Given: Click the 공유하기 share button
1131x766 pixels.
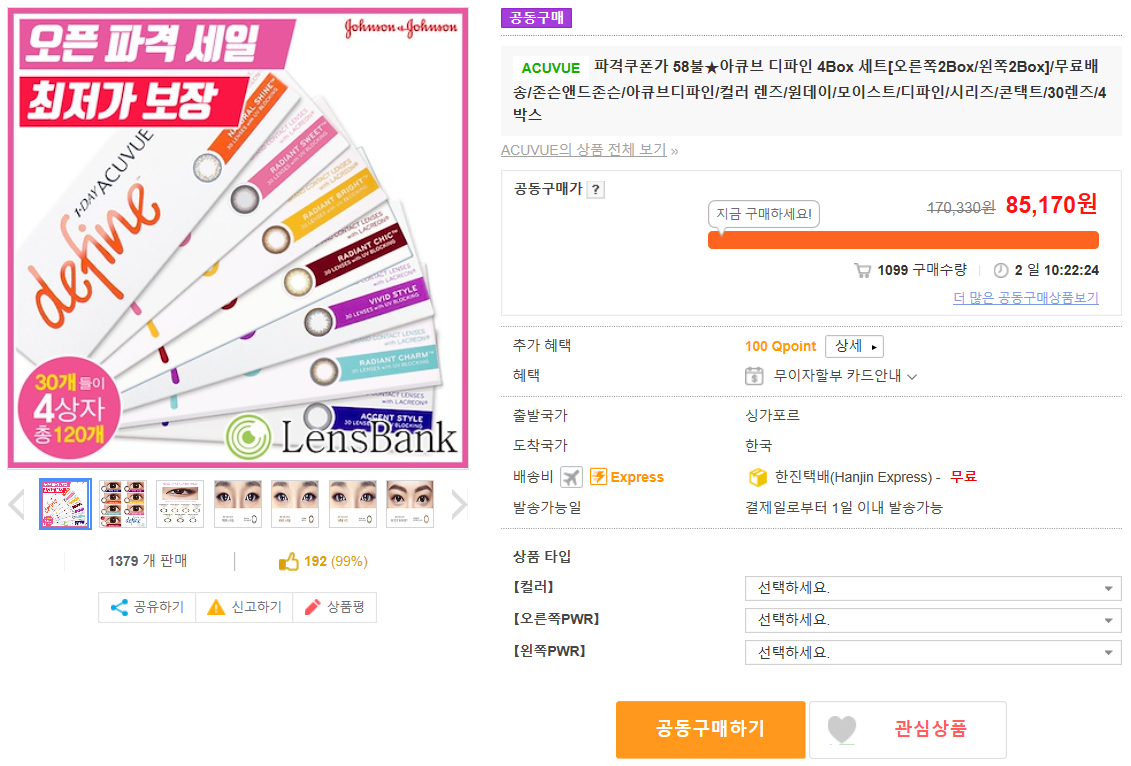Looking at the screenshot, I should 147,607.
